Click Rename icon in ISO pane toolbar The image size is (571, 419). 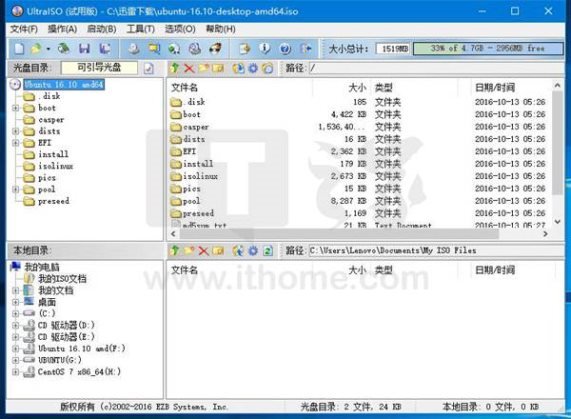[x=218, y=68]
